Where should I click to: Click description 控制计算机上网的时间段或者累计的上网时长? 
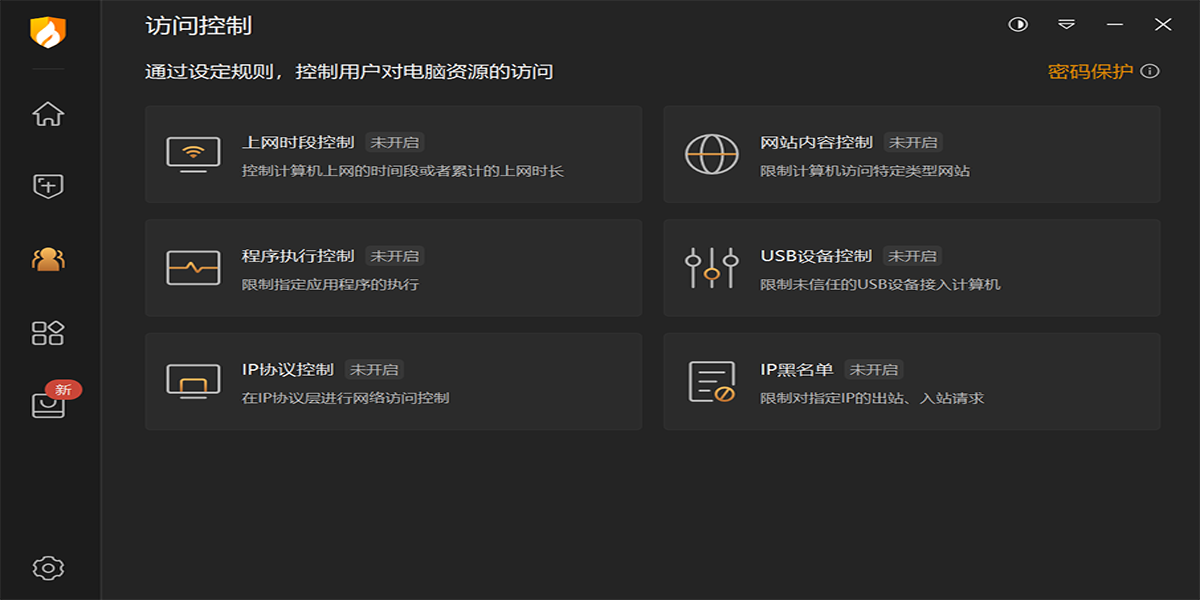403,171
